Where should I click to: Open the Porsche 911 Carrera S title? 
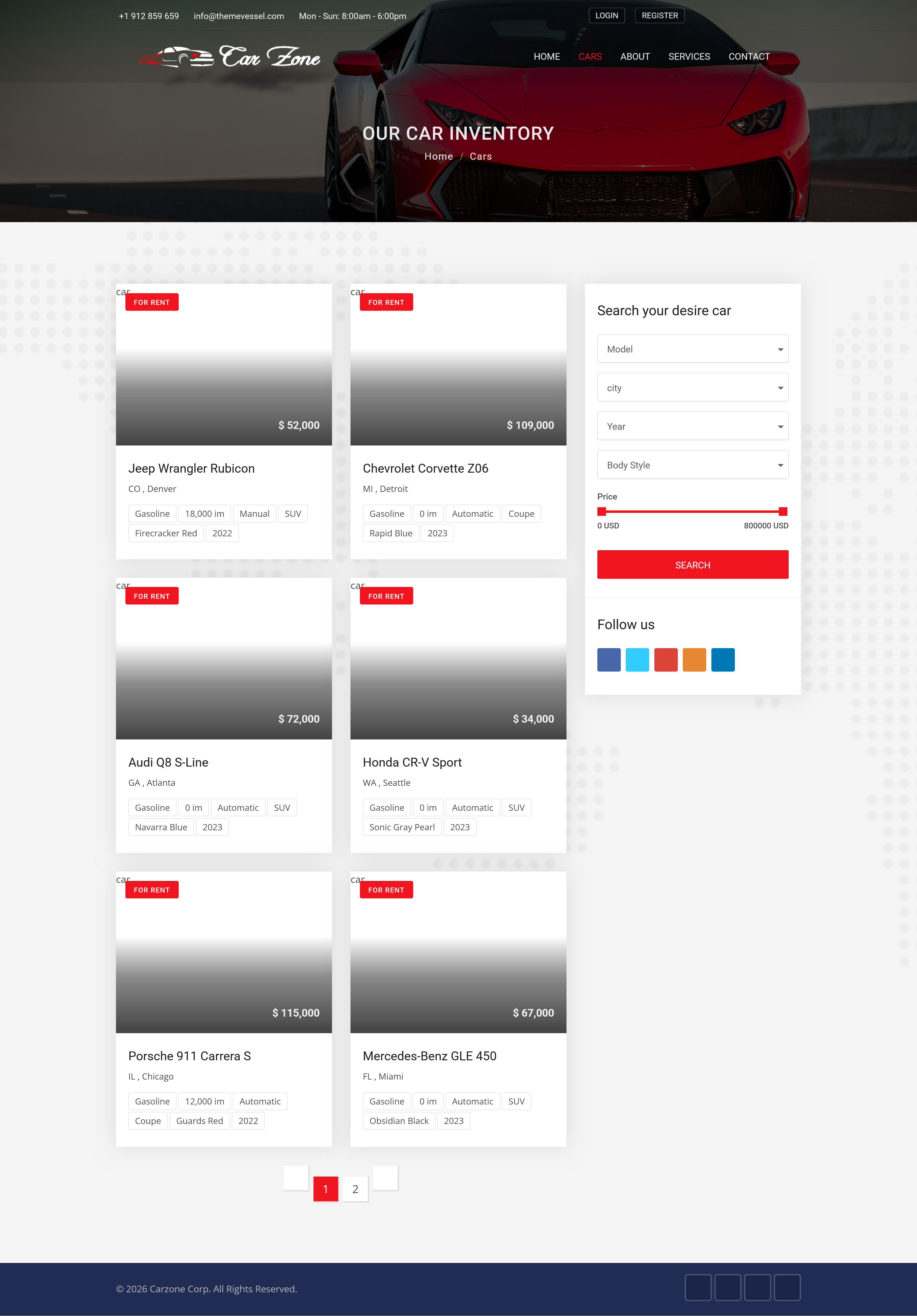[190, 1056]
